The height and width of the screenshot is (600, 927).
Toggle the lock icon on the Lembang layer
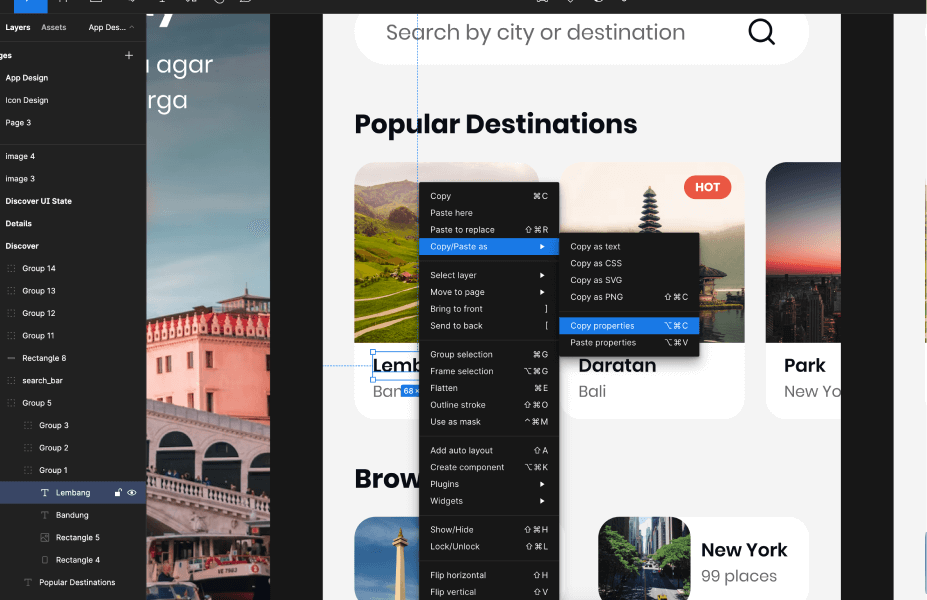(118, 492)
